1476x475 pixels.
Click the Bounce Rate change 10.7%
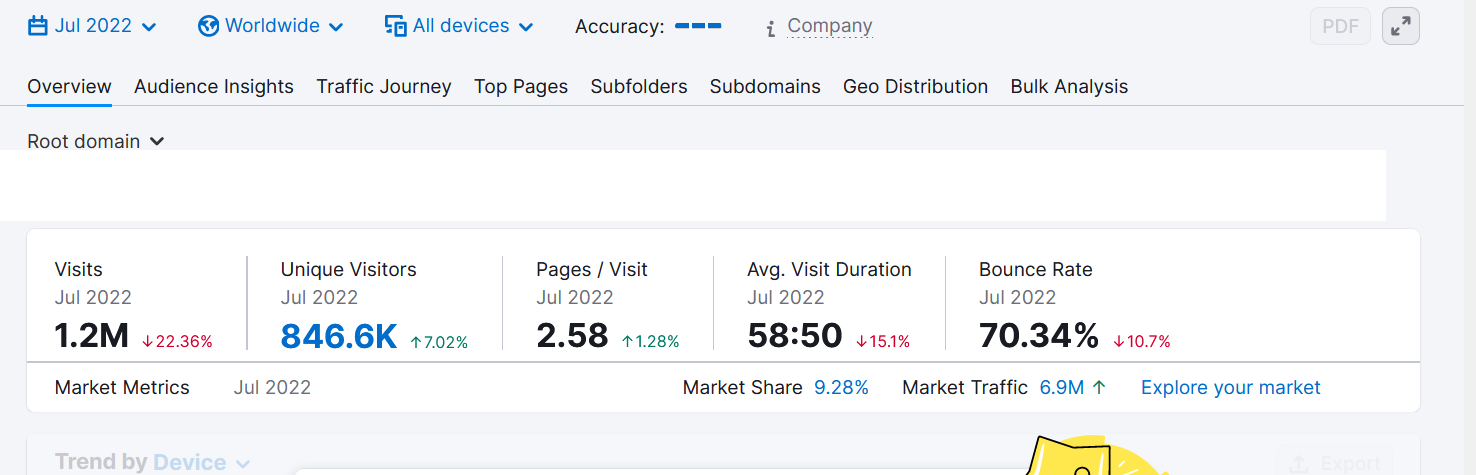point(1141,342)
